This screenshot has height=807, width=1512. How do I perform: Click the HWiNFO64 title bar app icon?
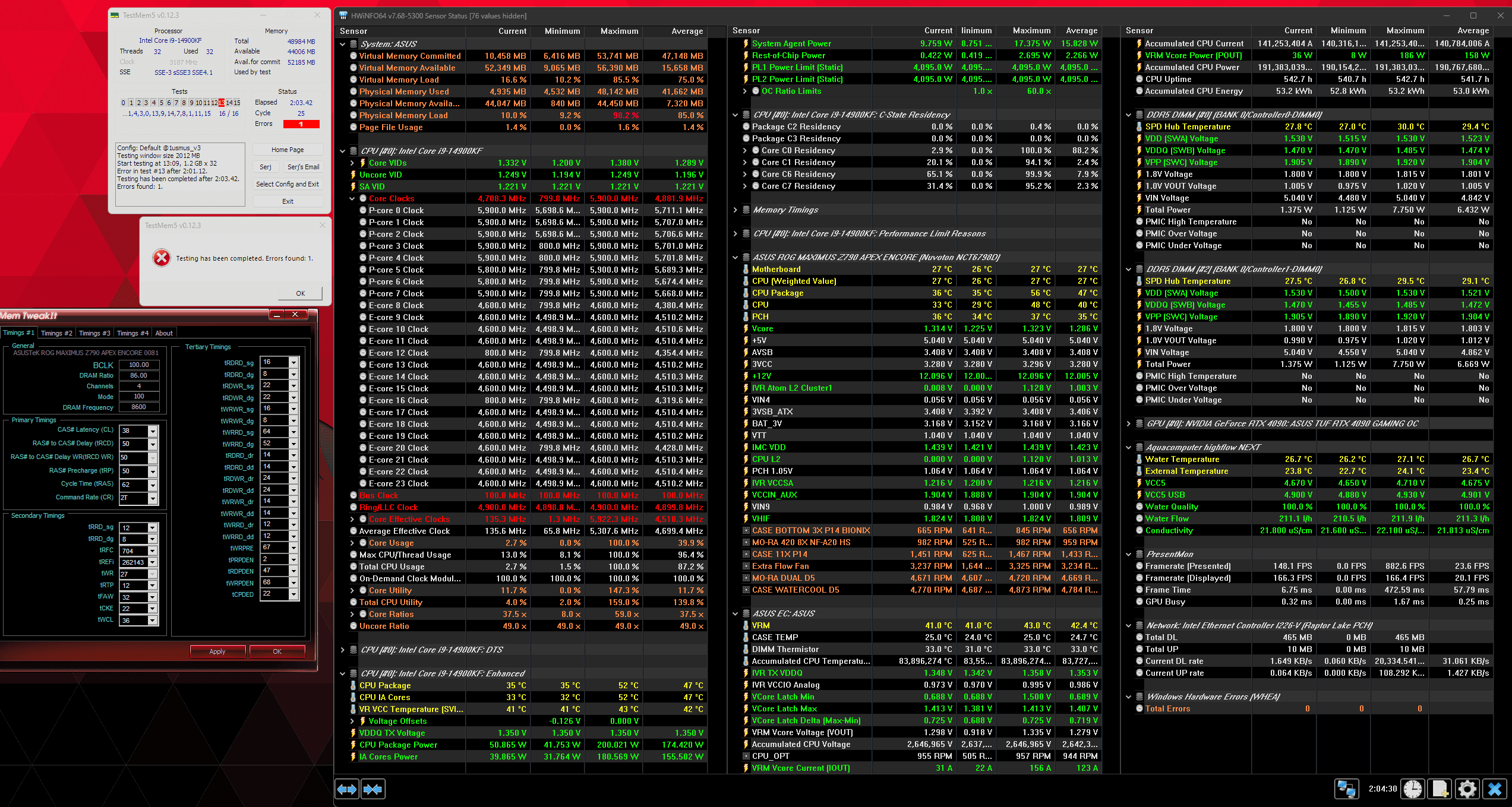[x=343, y=15]
